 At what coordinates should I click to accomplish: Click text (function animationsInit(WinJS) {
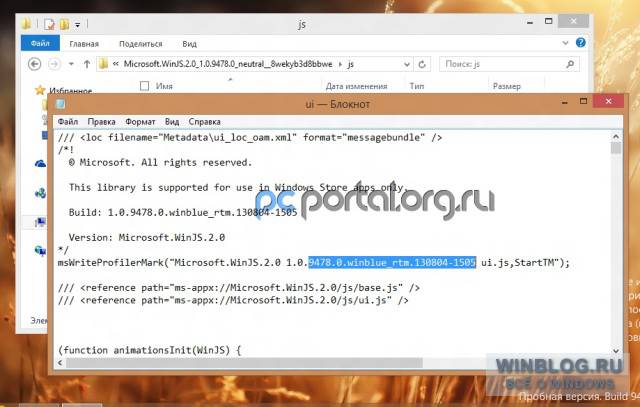pyautogui.click(x=150, y=350)
